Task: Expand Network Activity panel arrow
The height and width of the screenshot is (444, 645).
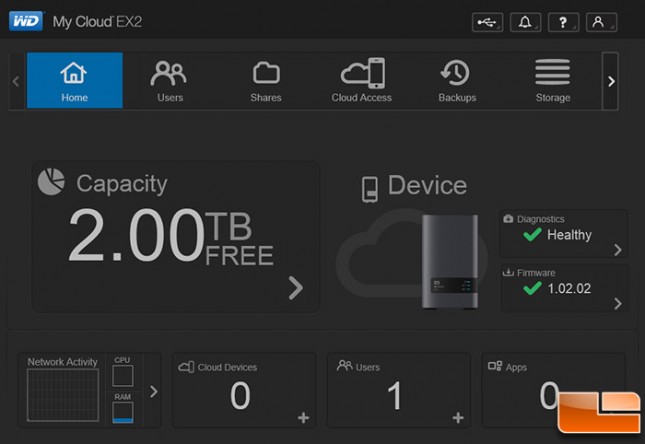Action: (154, 391)
